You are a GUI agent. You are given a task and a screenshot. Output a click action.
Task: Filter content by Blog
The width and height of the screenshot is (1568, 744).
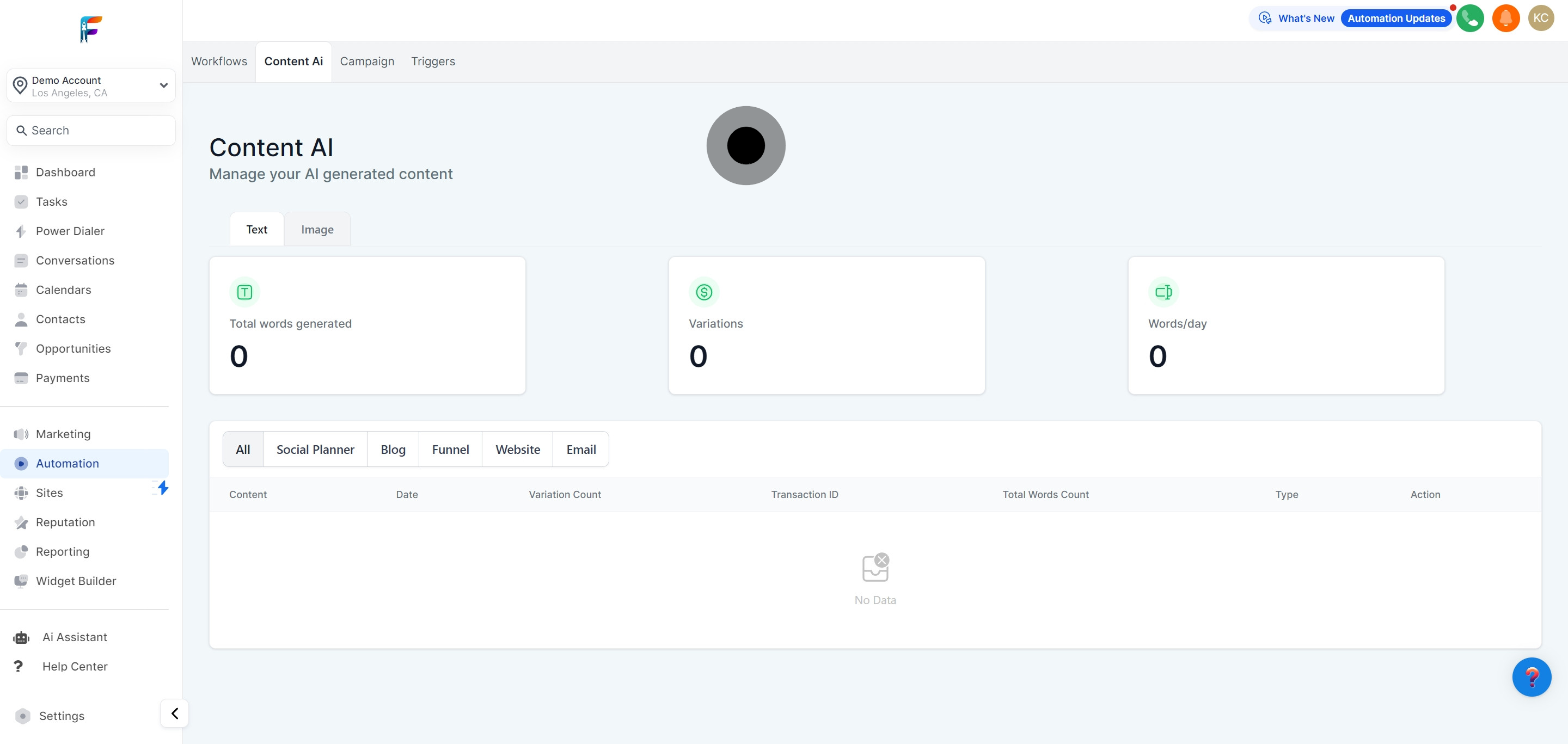(x=393, y=450)
